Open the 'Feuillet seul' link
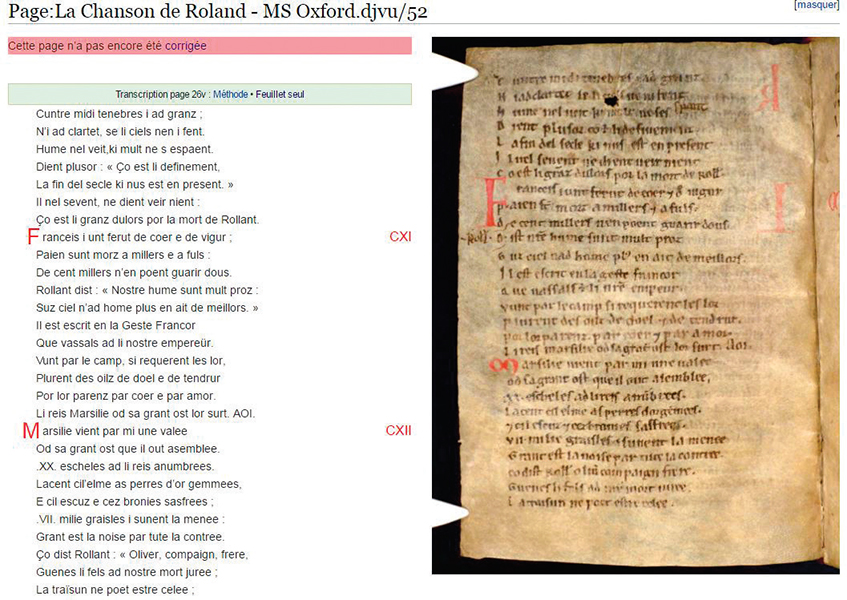The image size is (847, 600). click(x=280, y=95)
